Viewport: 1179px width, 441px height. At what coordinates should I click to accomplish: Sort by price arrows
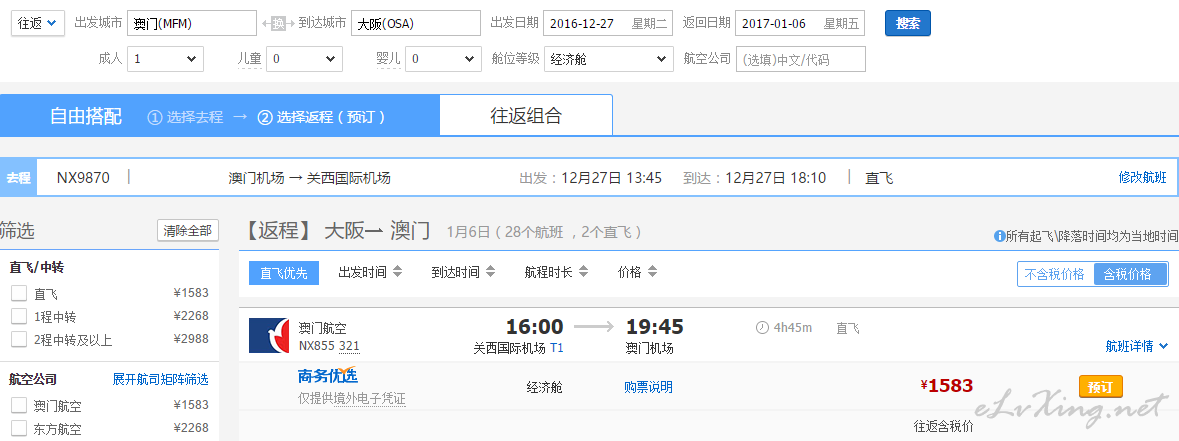pos(653,272)
